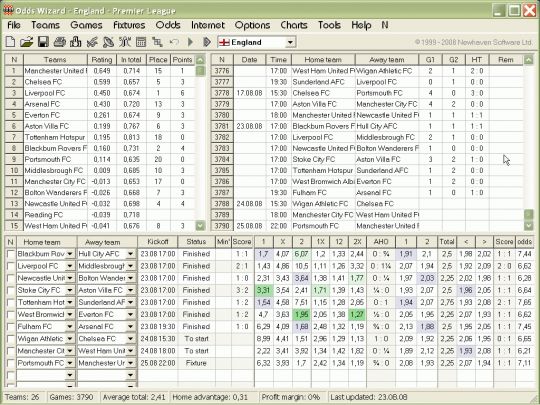Open the Options menu
This screenshot has height=405, width=540.
coord(252,25)
